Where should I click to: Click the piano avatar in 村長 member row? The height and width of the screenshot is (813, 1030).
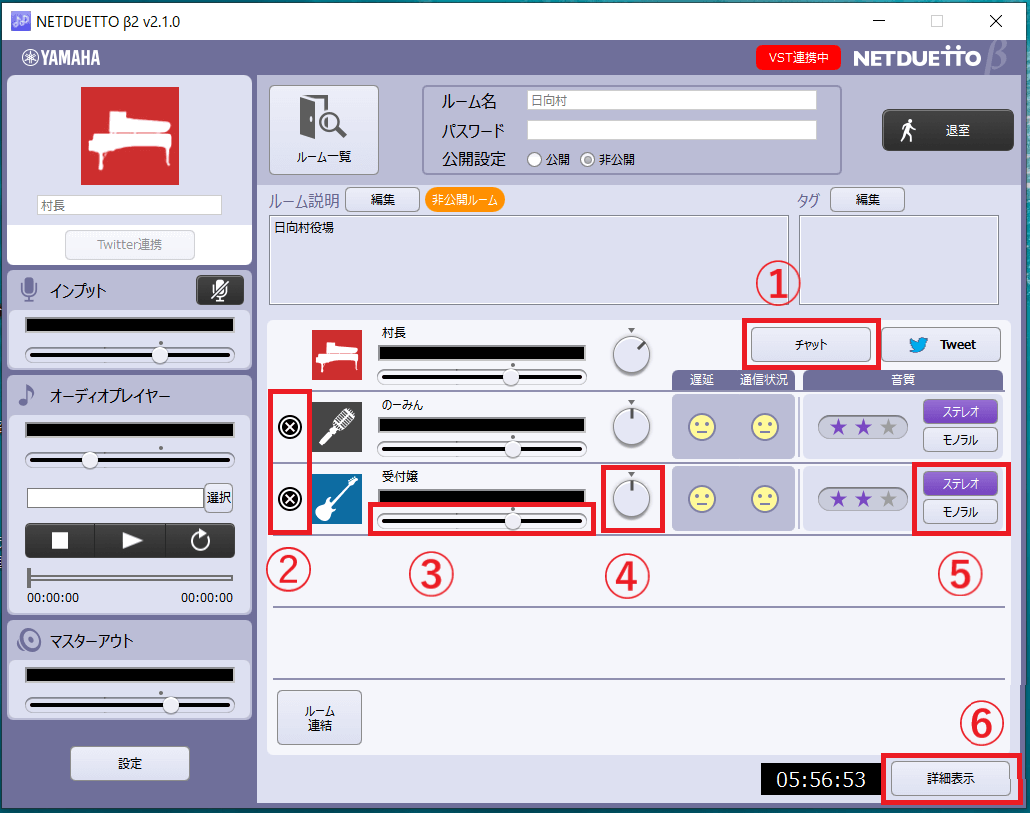click(x=337, y=355)
